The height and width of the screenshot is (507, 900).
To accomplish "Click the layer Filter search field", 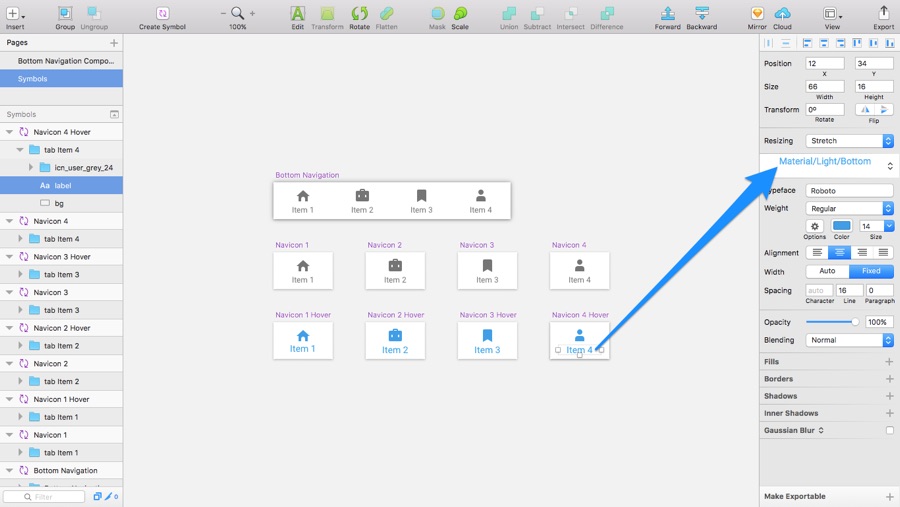I will tap(44, 497).
